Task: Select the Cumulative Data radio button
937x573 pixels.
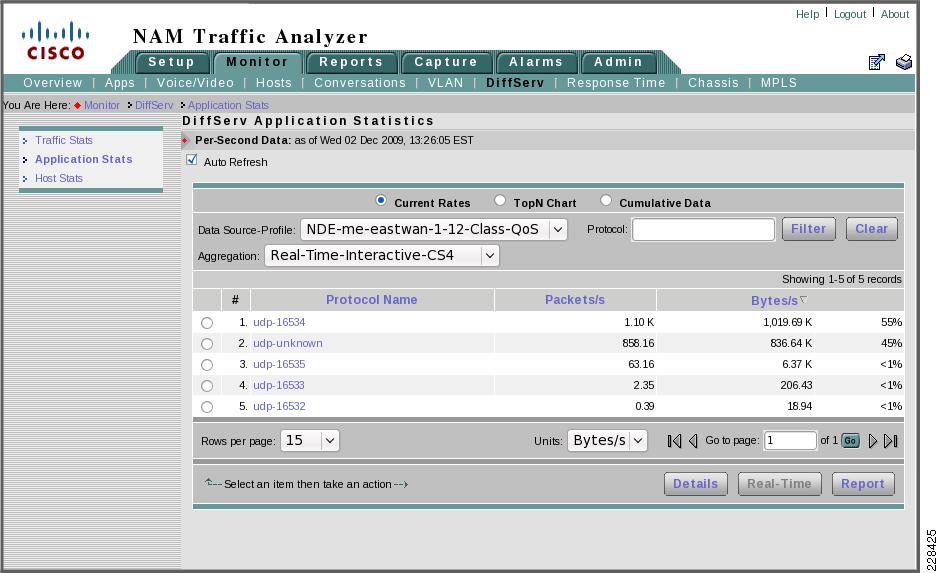Action: (606, 201)
